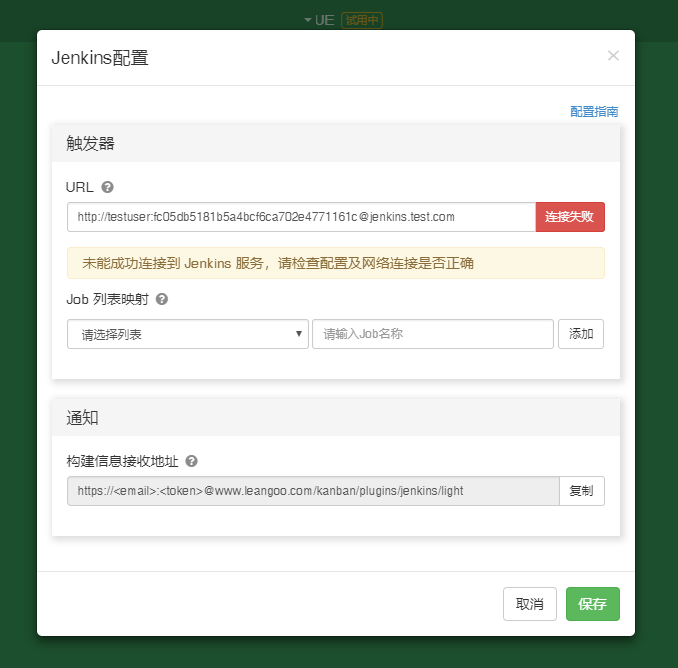
Task: Click the red 连接失败 button
Action: 570,217
